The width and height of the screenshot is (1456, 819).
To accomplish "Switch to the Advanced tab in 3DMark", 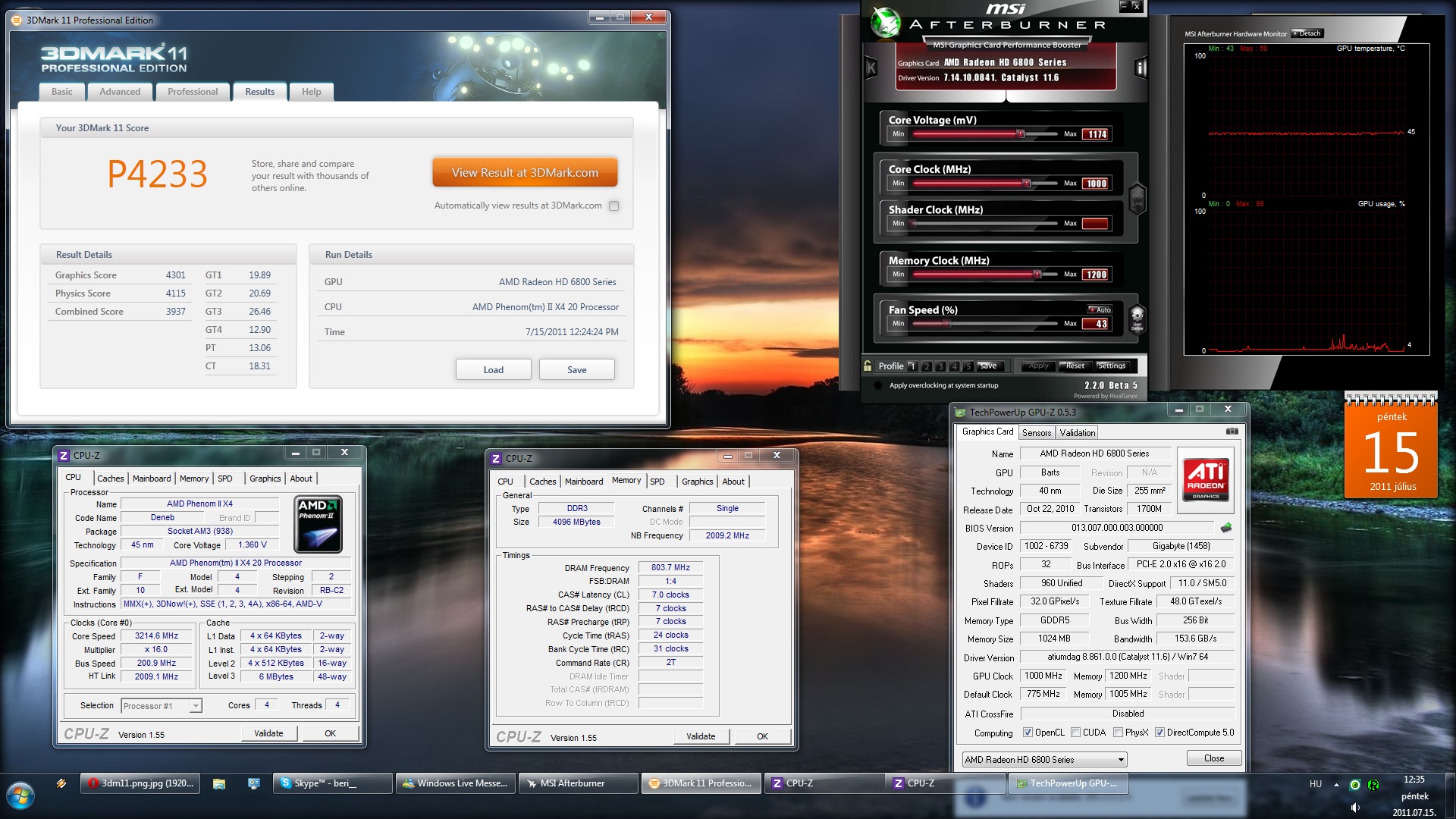I will (120, 92).
